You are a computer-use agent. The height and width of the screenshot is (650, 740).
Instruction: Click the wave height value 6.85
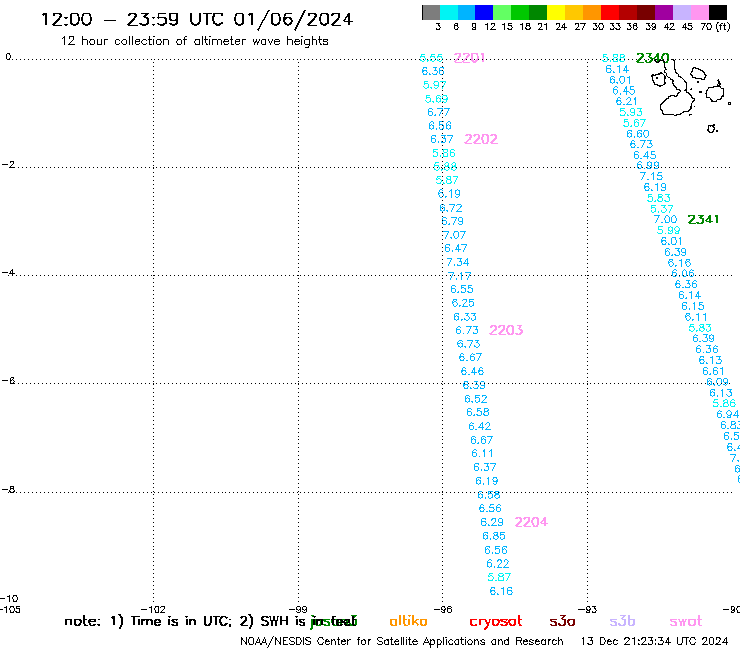(x=494, y=536)
